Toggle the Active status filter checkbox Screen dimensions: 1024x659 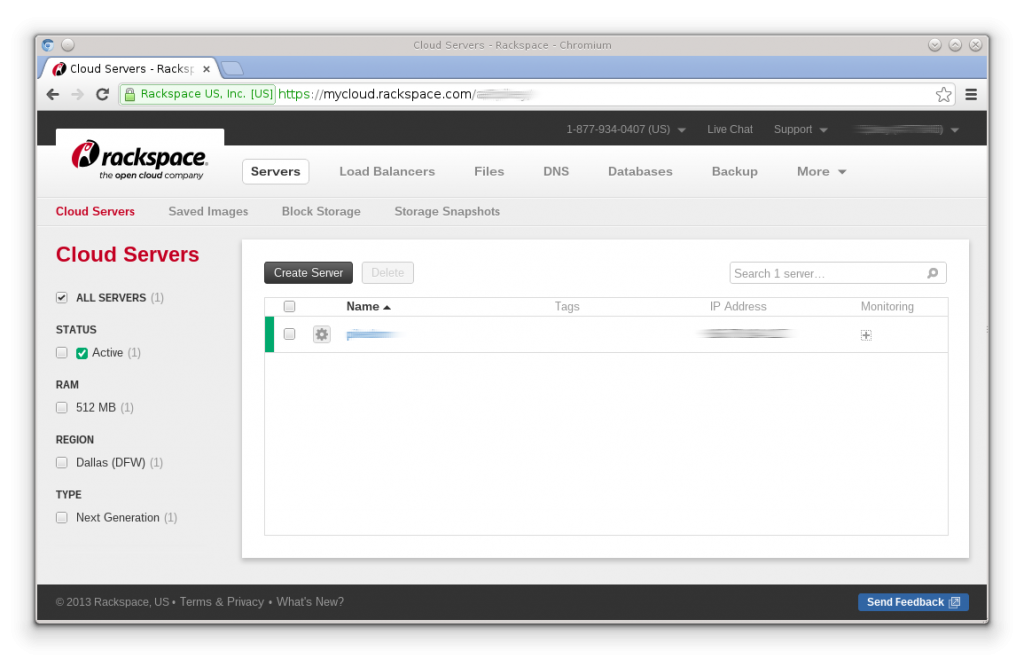coord(62,353)
